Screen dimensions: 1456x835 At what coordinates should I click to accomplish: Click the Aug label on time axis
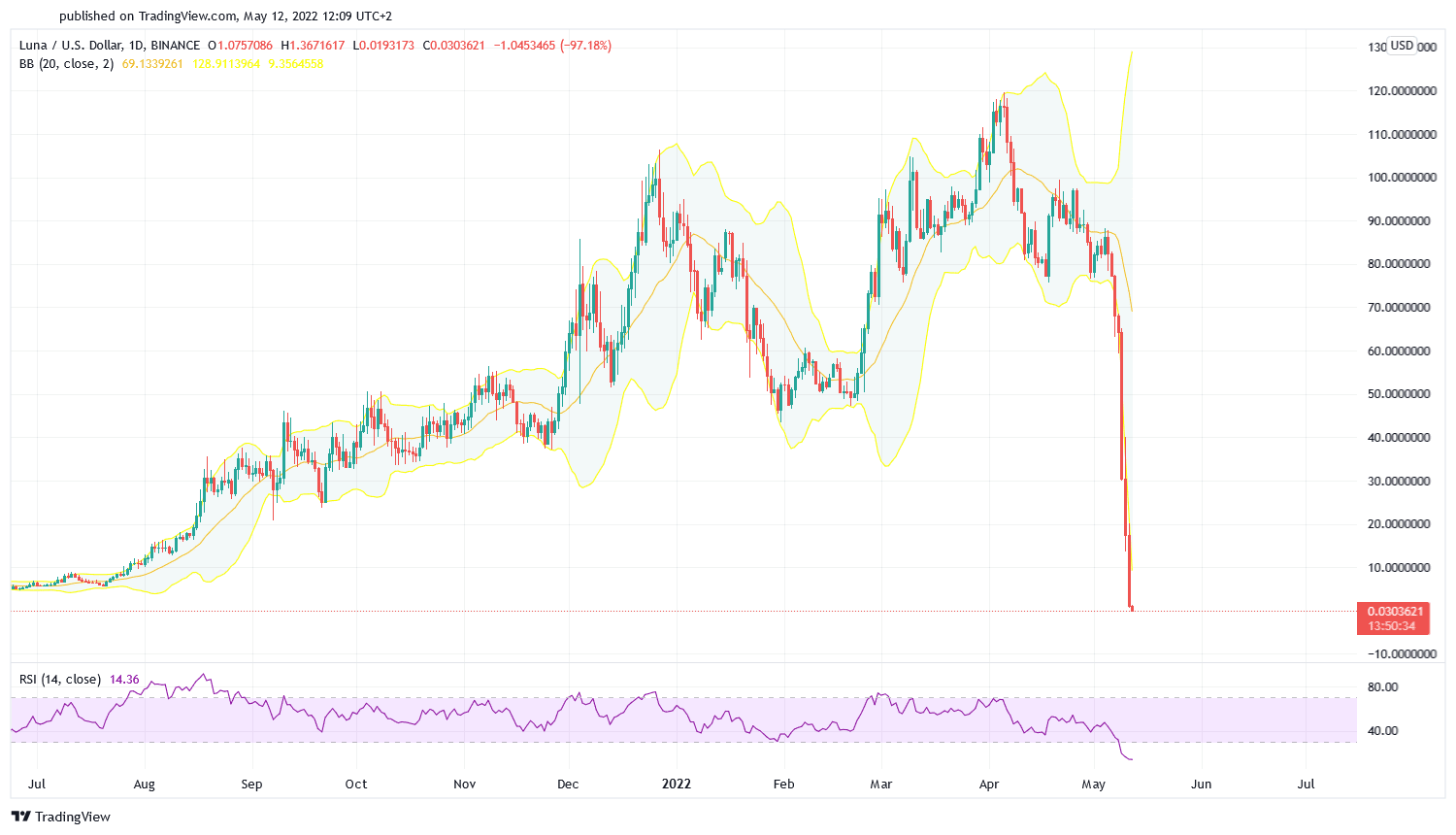point(144,785)
